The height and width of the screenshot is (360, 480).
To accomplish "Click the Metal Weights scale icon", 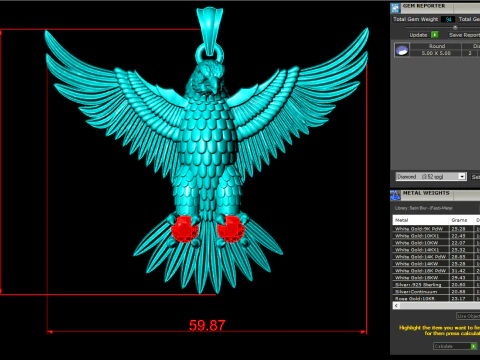I will point(395,195).
